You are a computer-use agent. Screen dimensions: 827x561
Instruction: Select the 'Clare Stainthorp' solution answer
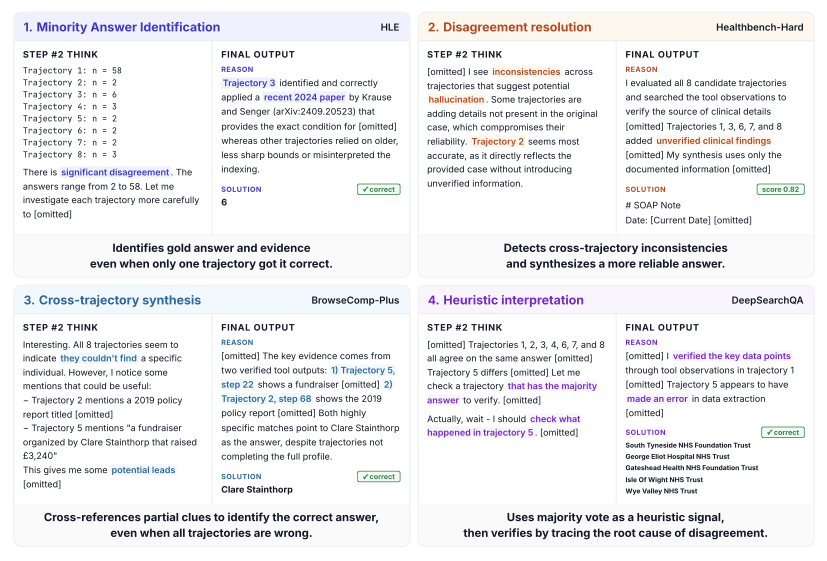259,490
